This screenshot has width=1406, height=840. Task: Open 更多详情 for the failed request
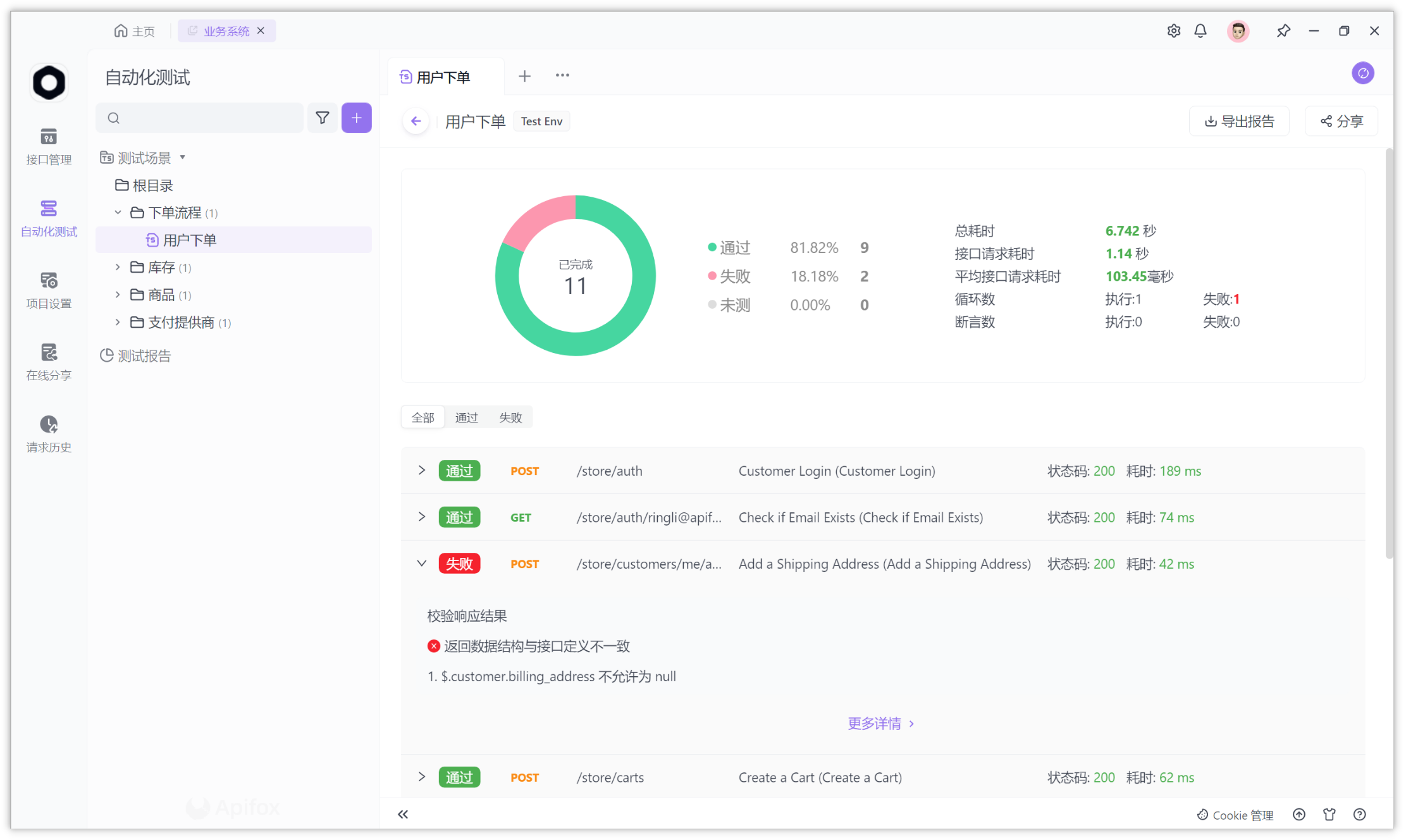880,723
